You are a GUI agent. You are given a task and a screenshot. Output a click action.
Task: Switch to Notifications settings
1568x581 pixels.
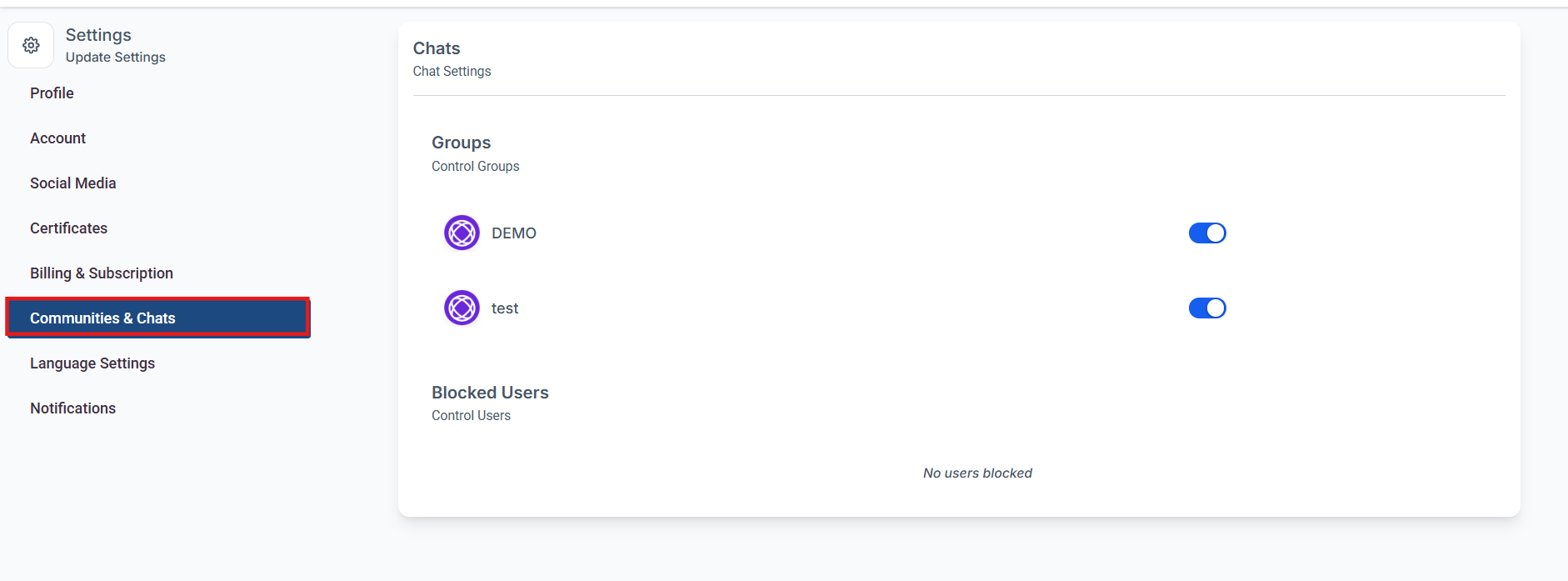click(72, 408)
